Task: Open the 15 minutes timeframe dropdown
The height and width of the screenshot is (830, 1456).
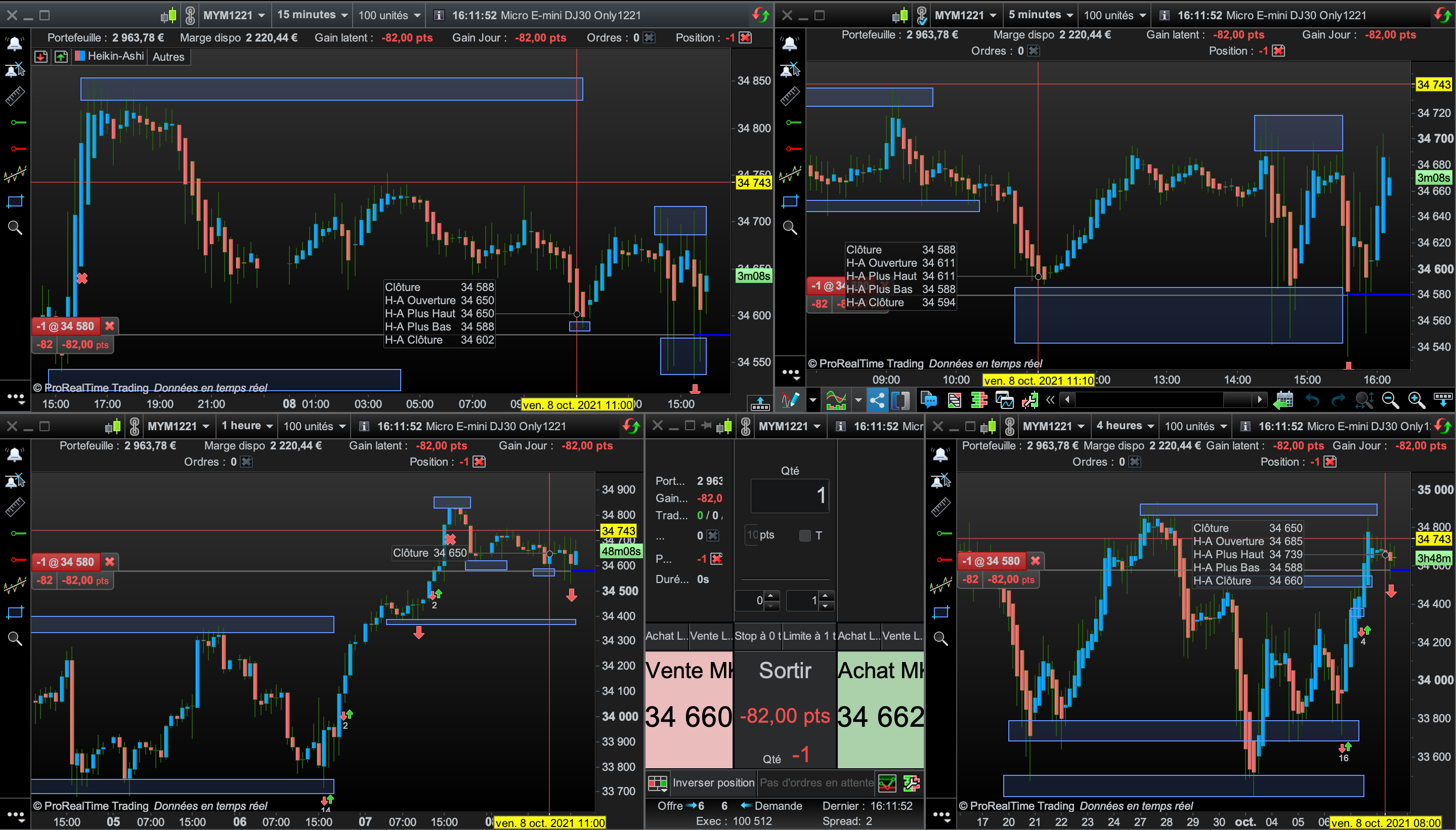Action: coord(312,15)
